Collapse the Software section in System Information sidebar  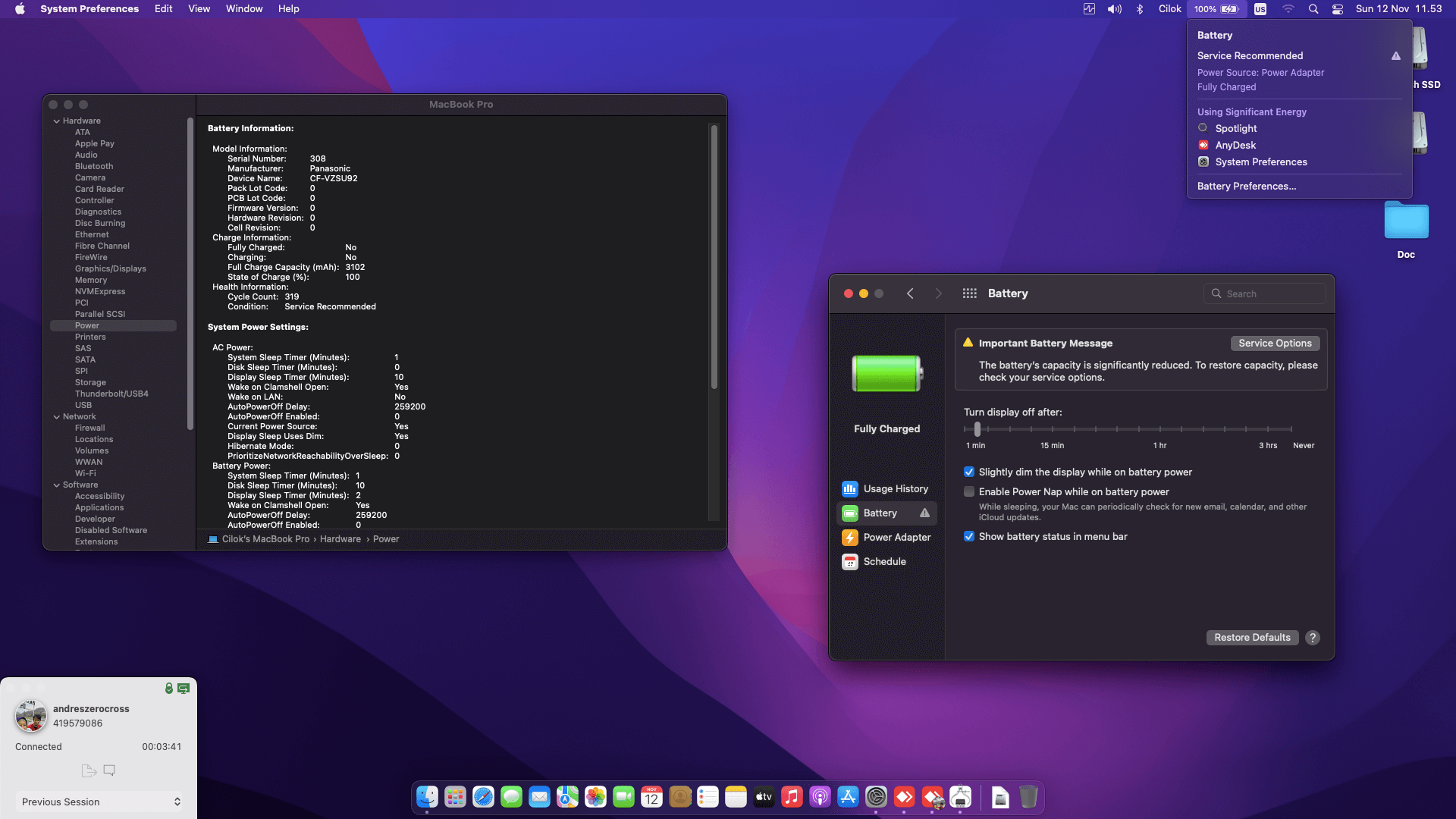coord(57,485)
